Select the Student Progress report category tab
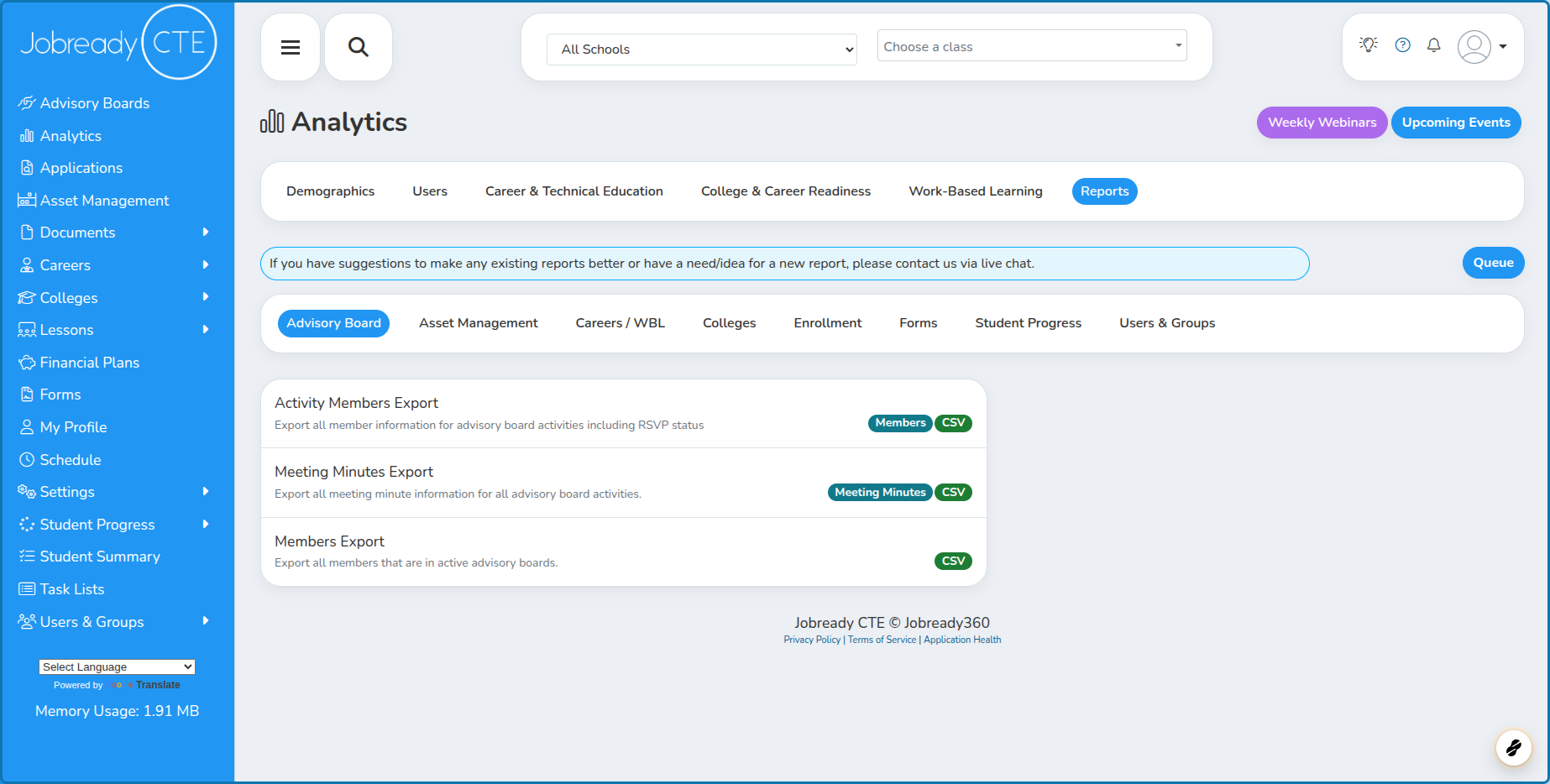Screen dimensions: 1550x784 click(1029, 323)
